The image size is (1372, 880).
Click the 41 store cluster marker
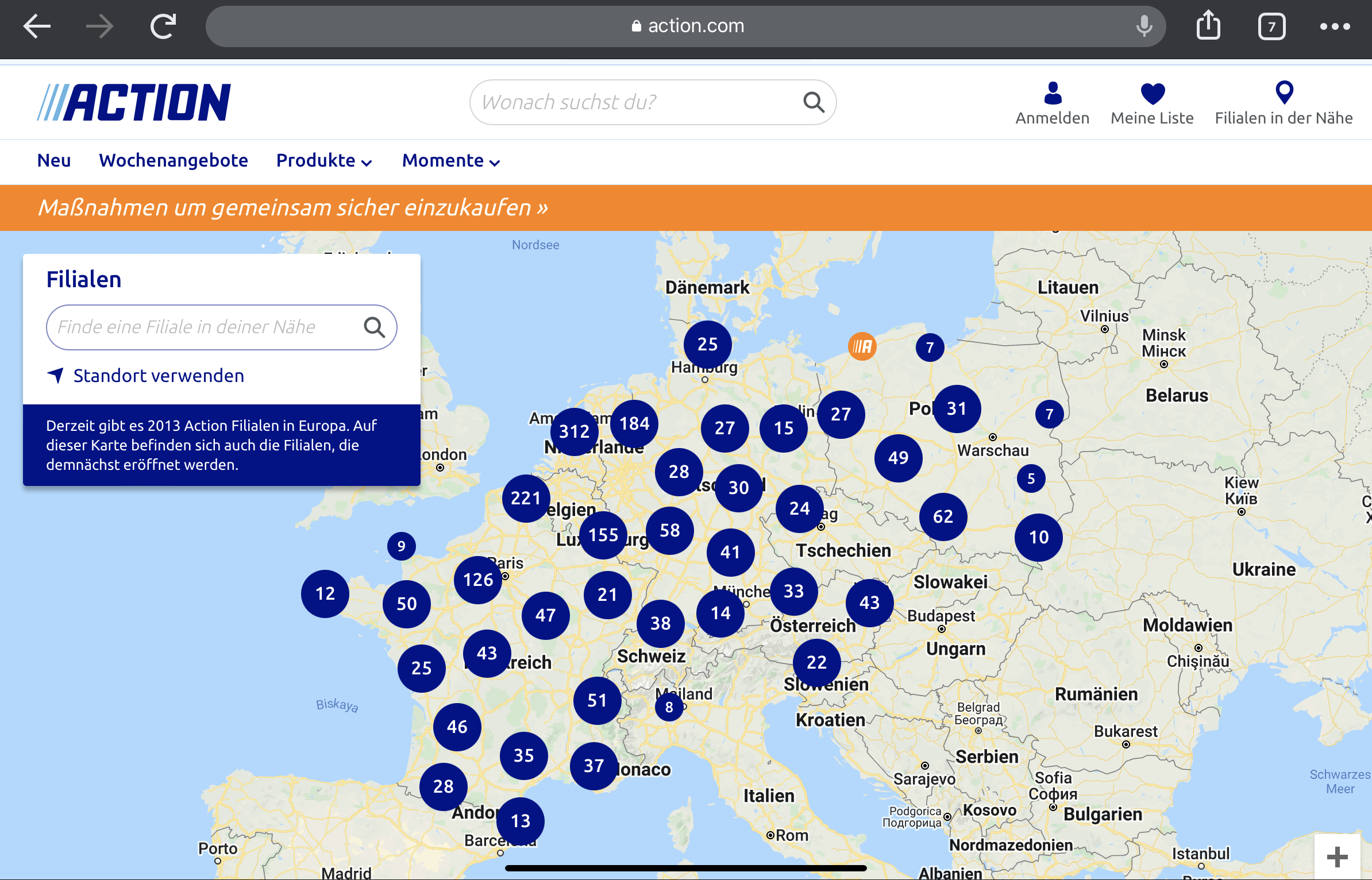(x=731, y=552)
